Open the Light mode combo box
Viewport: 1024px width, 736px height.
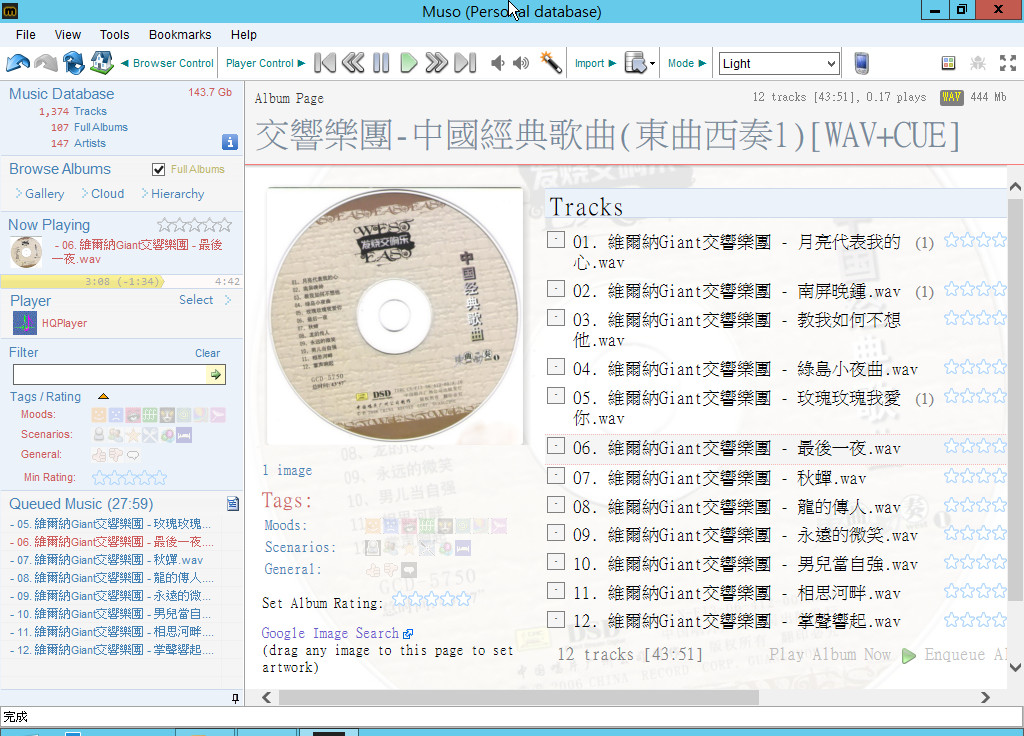[x=778, y=63]
